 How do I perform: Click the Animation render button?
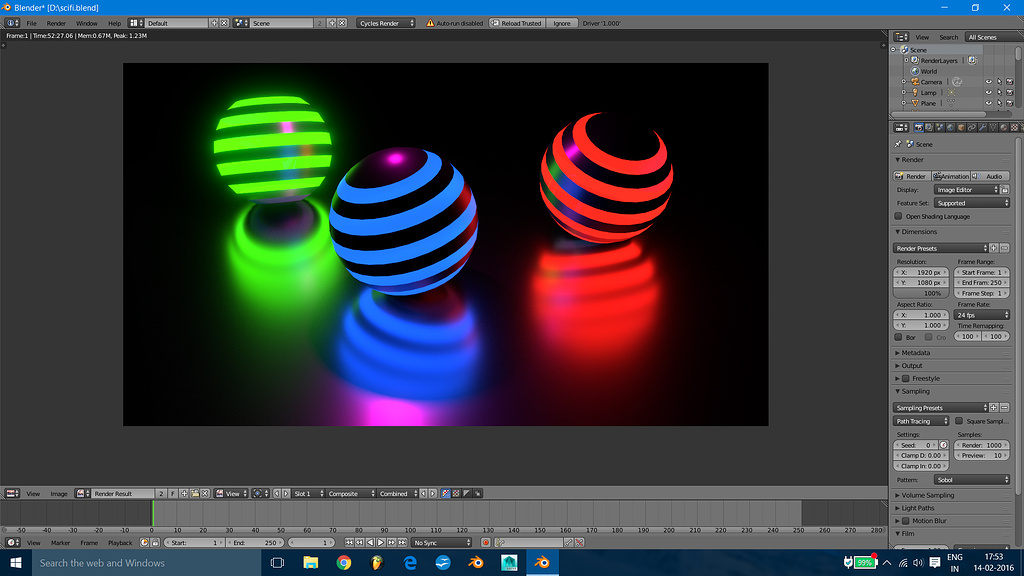click(951, 176)
